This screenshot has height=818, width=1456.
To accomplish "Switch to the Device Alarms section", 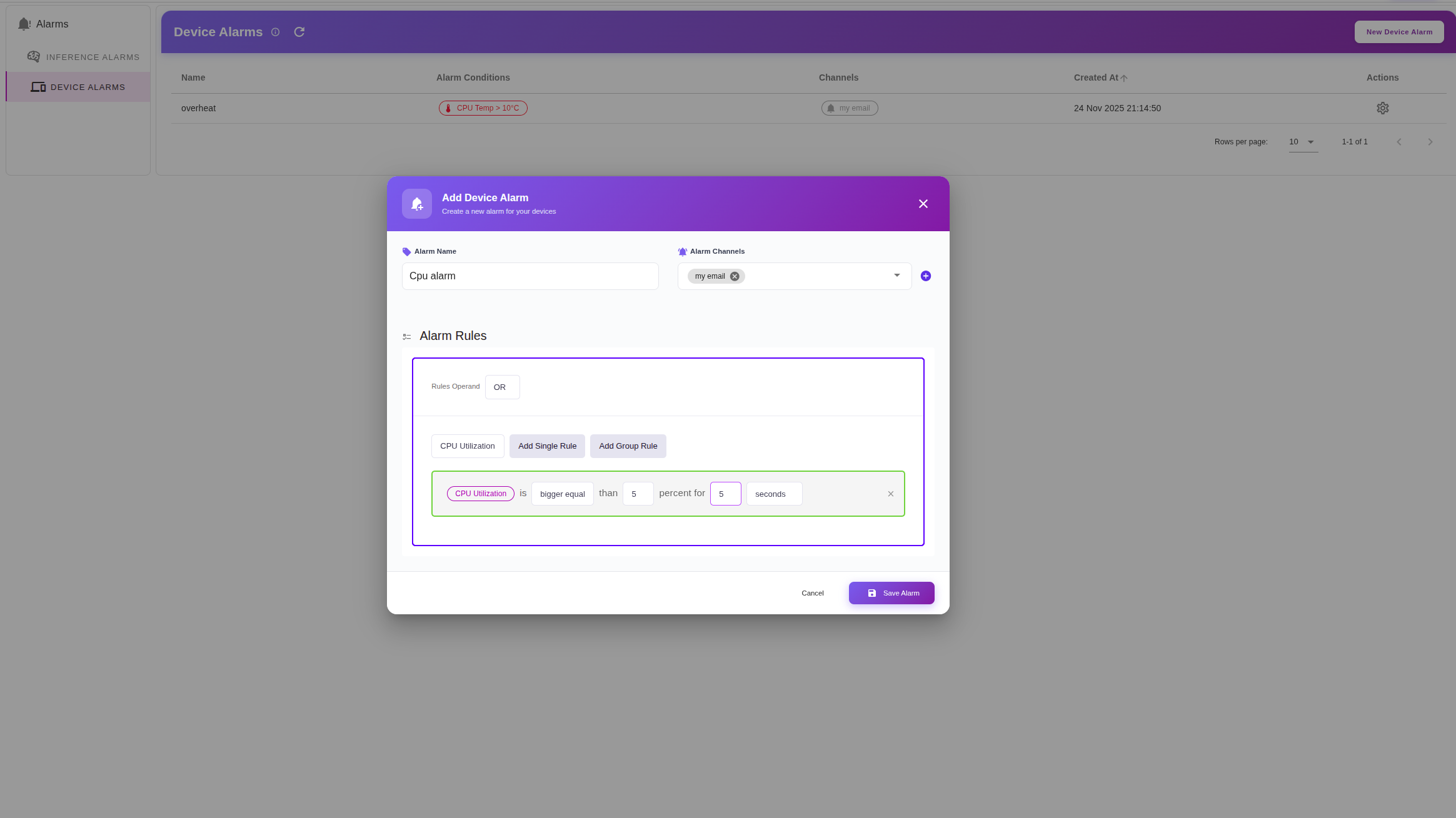I will [x=88, y=87].
